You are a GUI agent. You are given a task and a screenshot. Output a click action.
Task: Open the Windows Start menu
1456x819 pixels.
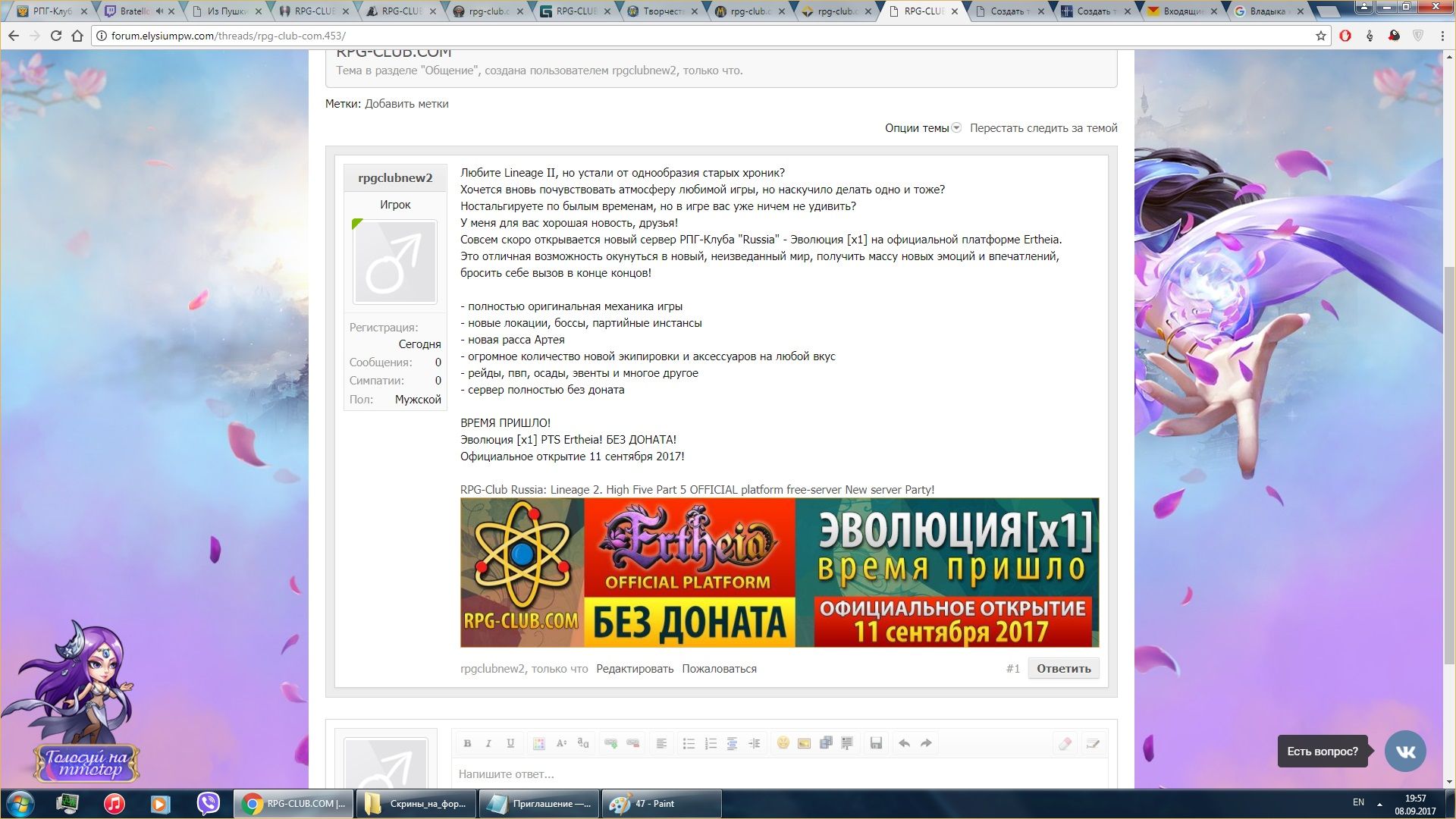click(20, 804)
